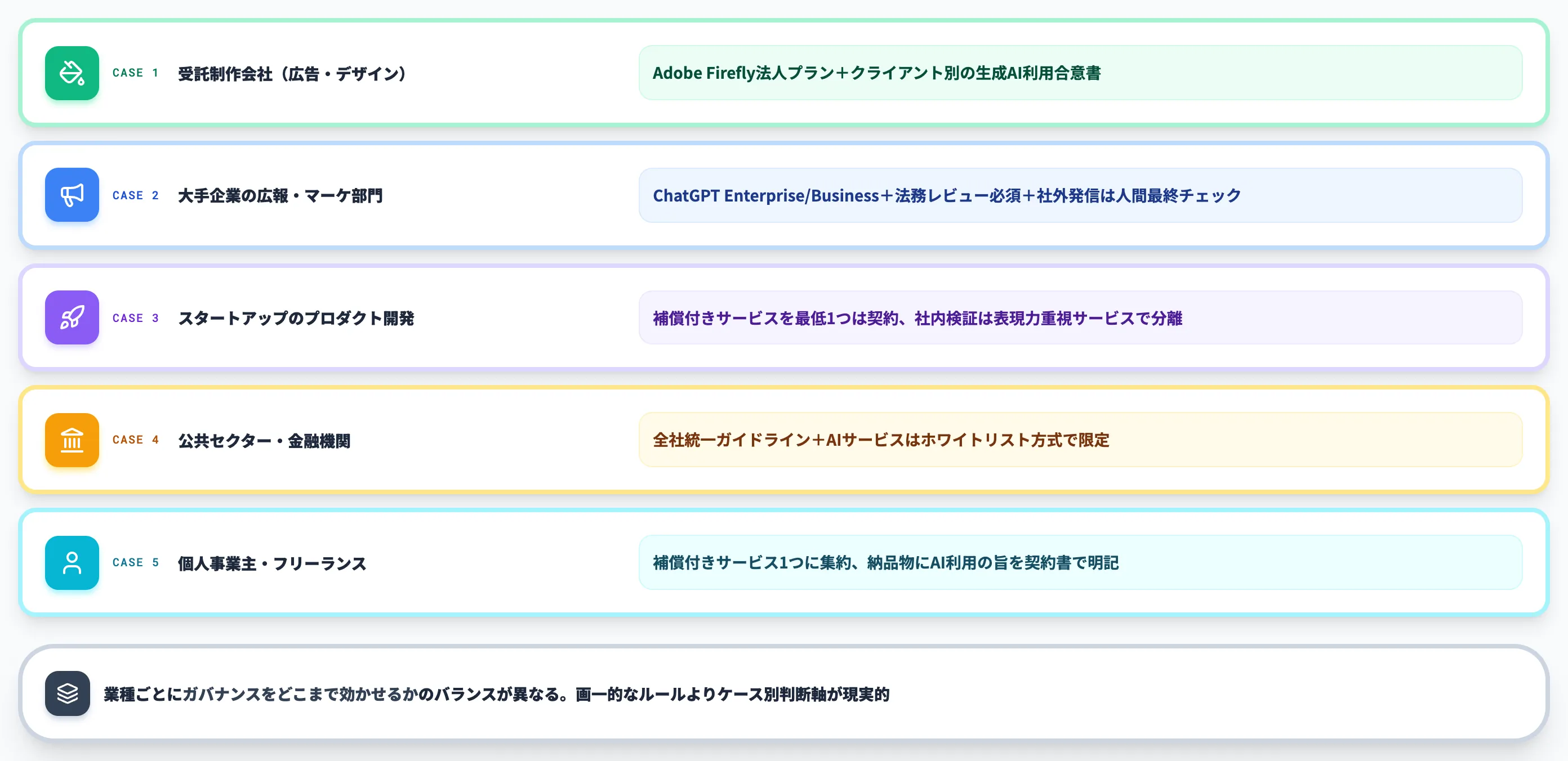Select the CASE 4 label

pos(136,440)
